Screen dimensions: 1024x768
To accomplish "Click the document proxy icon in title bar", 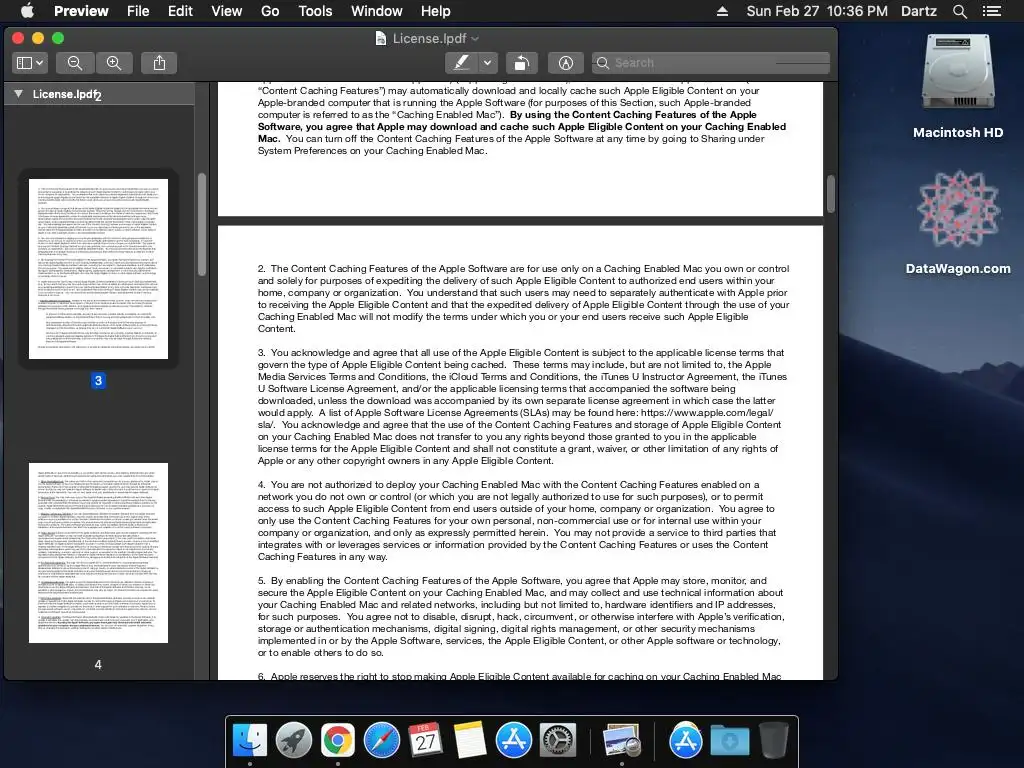I will (381, 39).
